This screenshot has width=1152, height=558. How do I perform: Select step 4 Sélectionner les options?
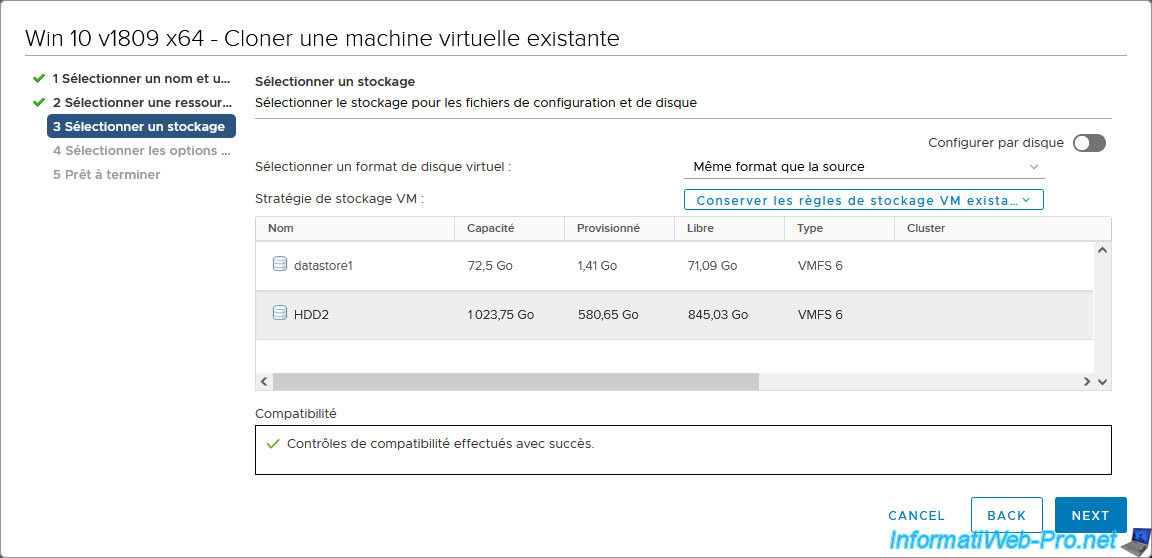tap(142, 151)
